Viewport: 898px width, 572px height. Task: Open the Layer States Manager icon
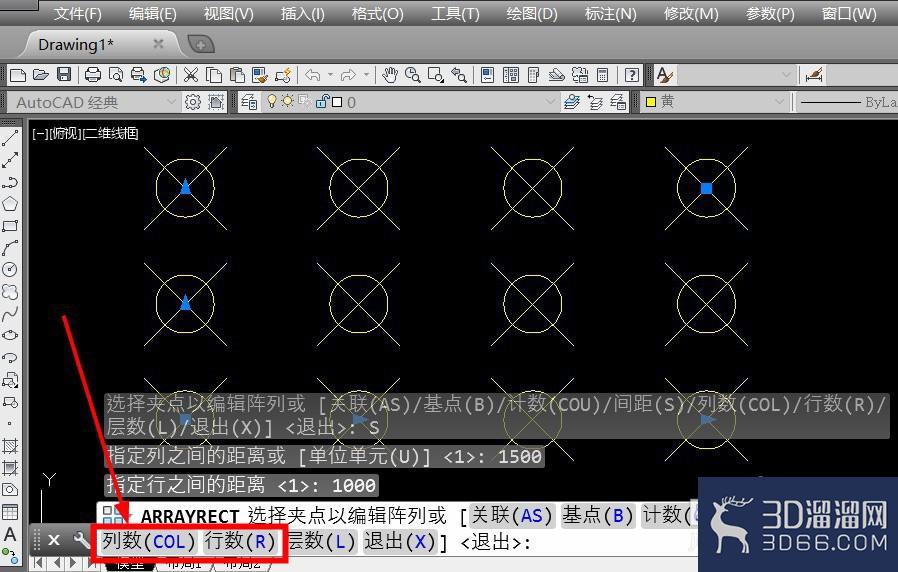point(618,102)
